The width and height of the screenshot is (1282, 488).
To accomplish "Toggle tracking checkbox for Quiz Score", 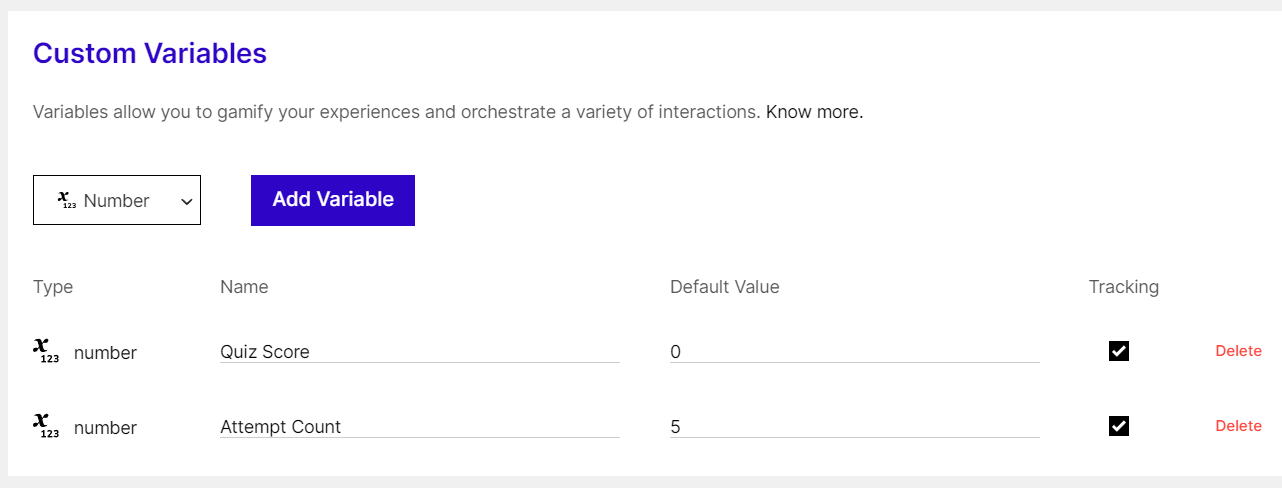I will pos(1119,351).
